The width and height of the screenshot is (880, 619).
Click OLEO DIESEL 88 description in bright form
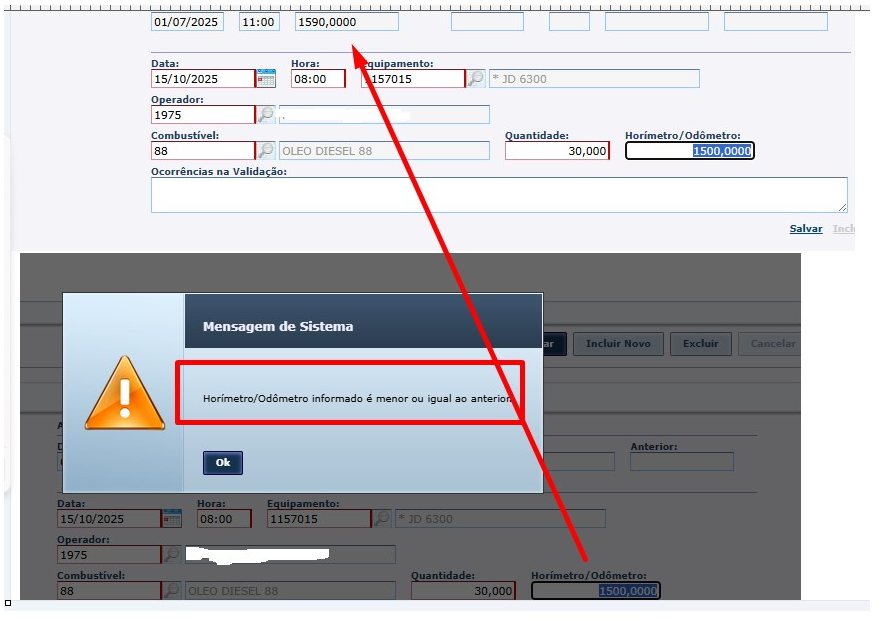click(384, 150)
